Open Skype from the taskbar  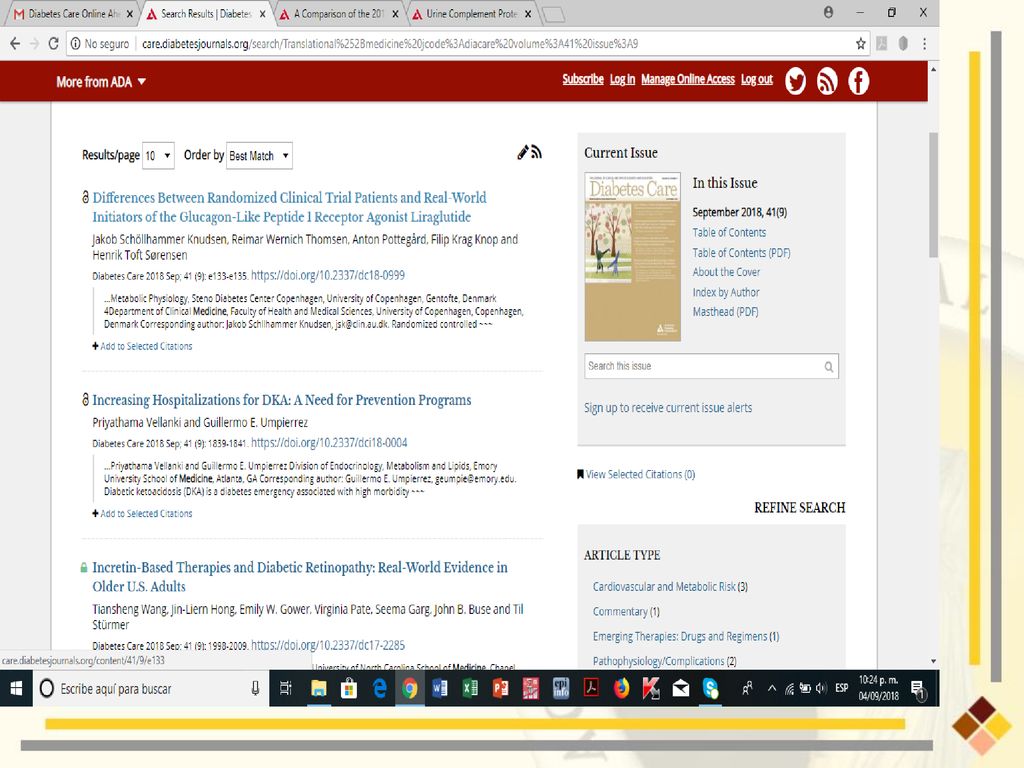tap(711, 688)
